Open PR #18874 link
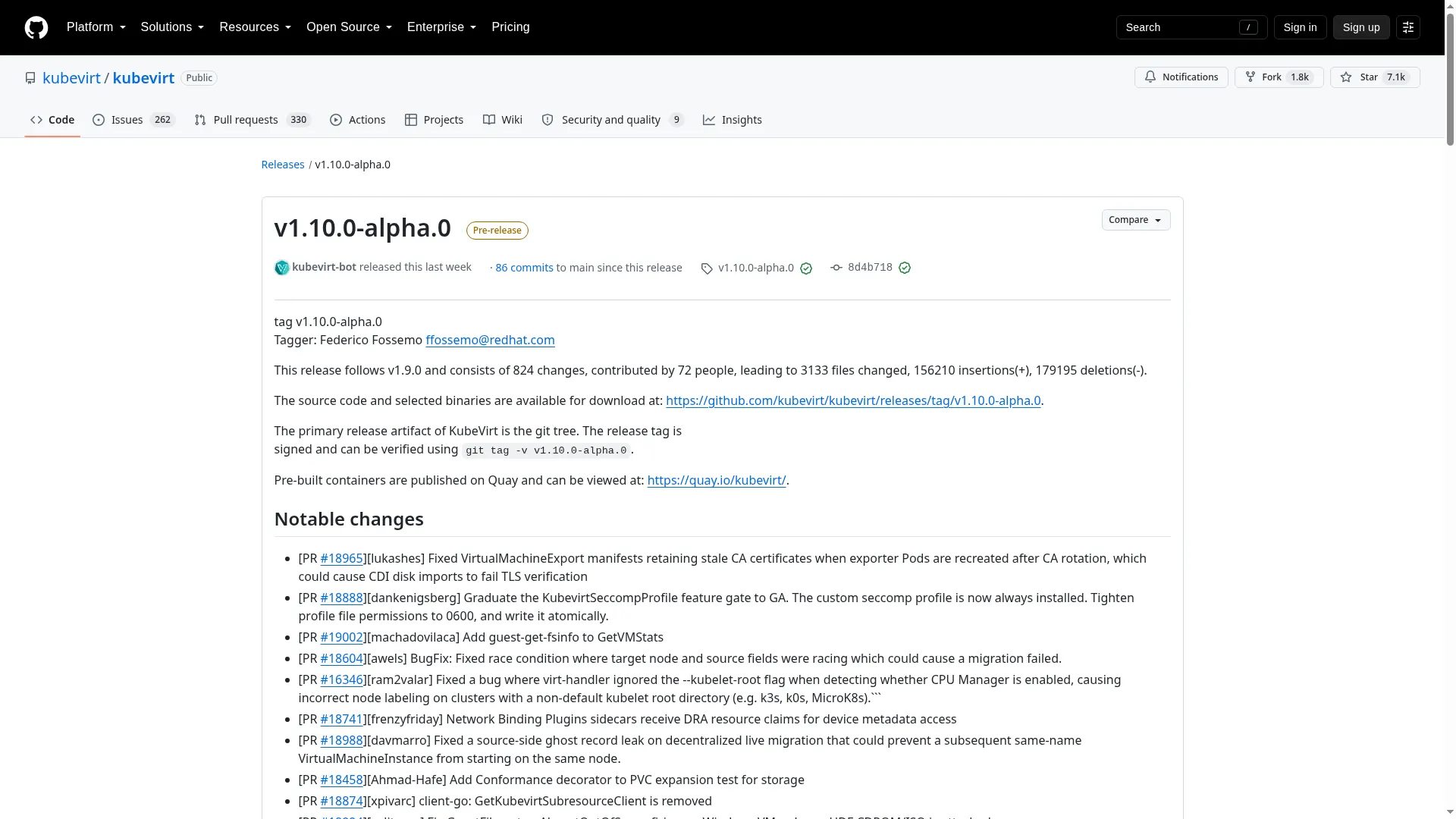This screenshot has height=819, width=1456. (341, 802)
